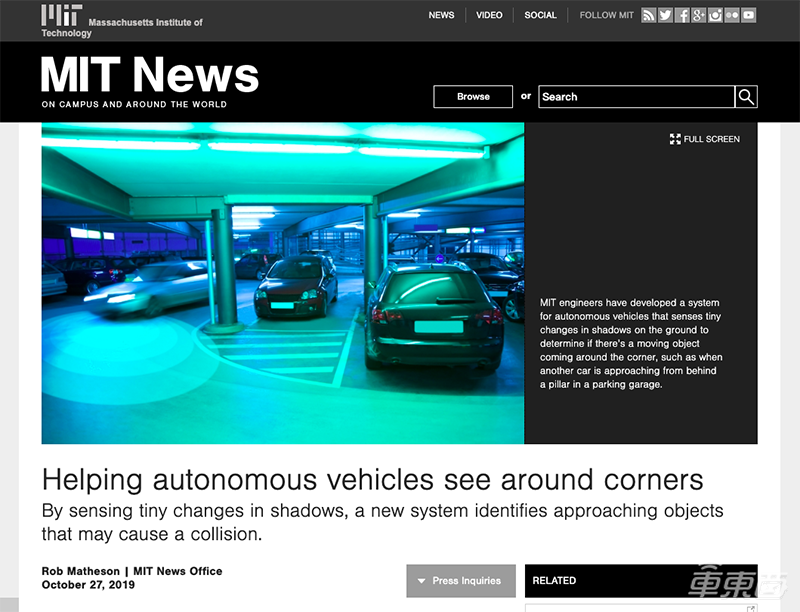Visit MIT's Twitter page via bird icon
The image size is (800, 612).
click(665, 15)
